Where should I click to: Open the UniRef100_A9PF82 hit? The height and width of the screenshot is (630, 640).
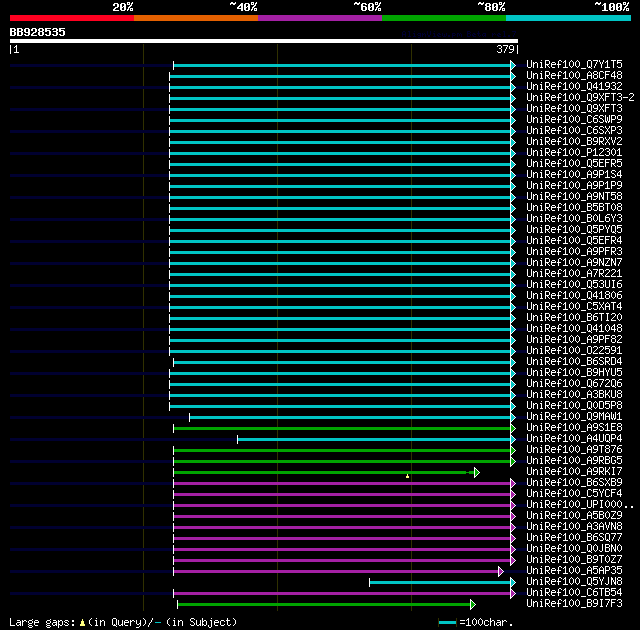(x=574, y=340)
